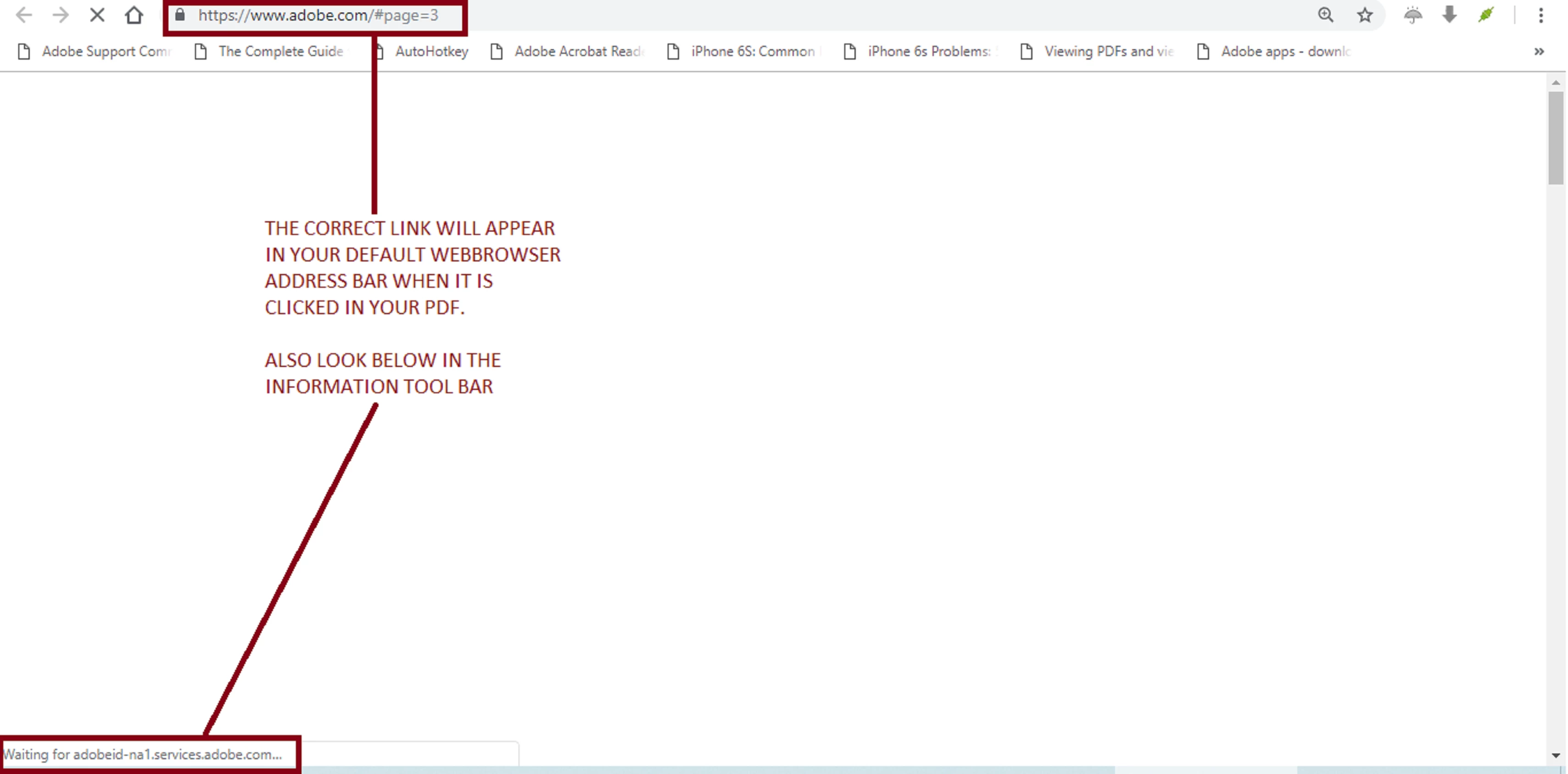
Task: Open Adobe Acrobat Reader bookmark
Action: [x=569, y=52]
